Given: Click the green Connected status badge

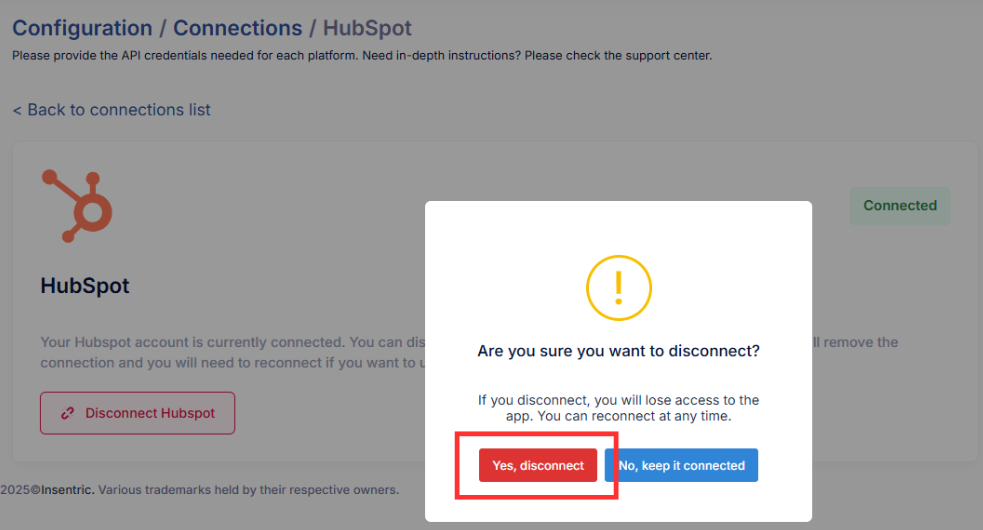Looking at the screenshot, I should 899,206.
